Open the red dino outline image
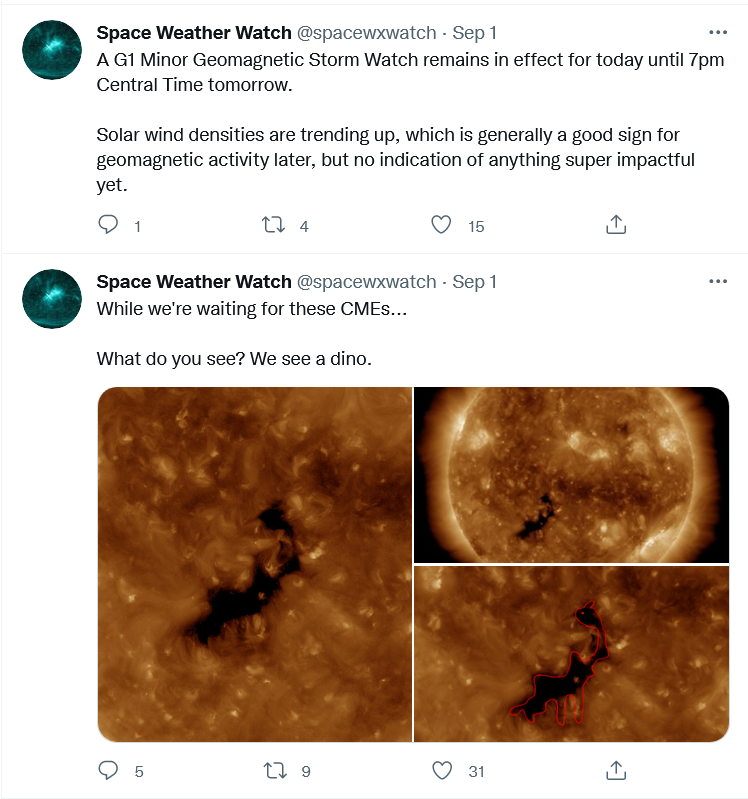Image resolution: width=748 pixels, height=799 pixels. (x=571, y=654)
